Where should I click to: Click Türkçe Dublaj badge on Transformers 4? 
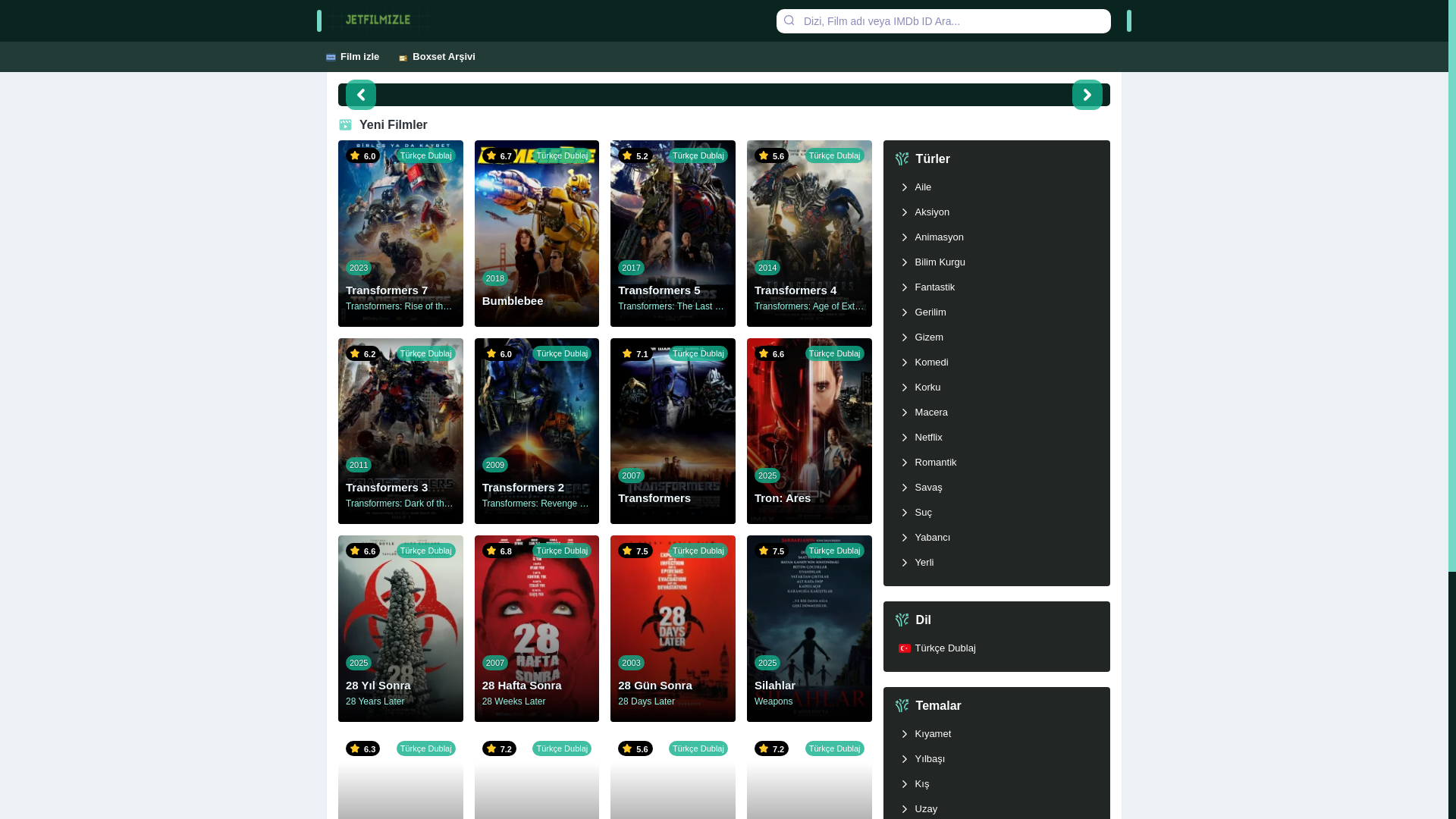(x=834, y=155)
